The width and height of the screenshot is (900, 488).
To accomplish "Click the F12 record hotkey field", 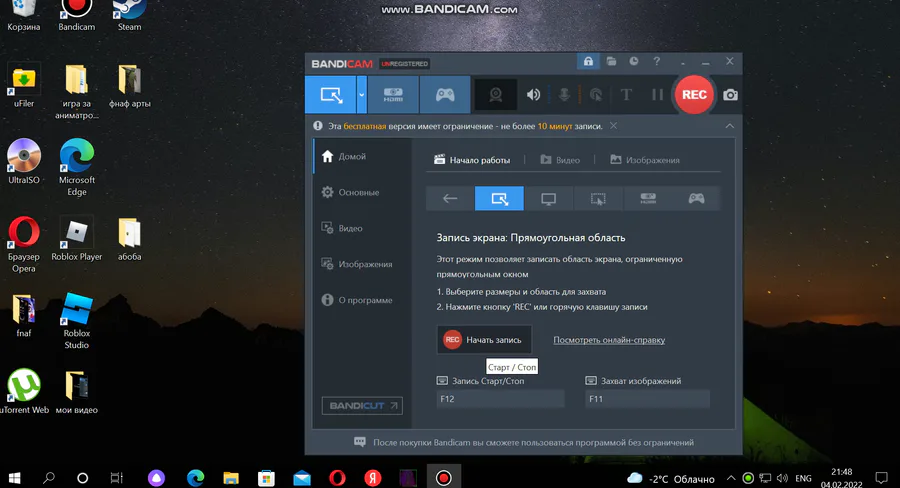I will point(501,398).
